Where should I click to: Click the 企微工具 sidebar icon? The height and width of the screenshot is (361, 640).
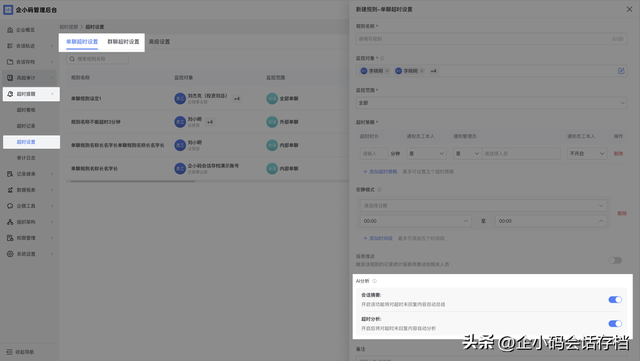pyautogui.click(x=10, y=206)
